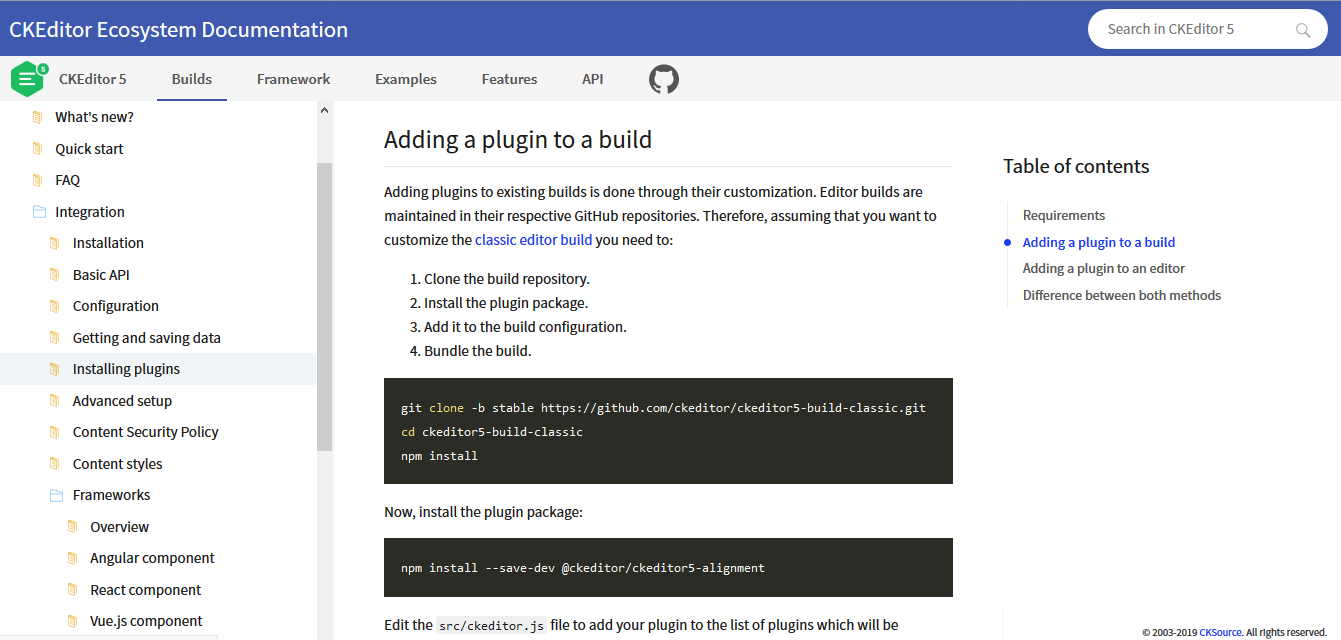Switch to the Framework tab
This screenshot has height=640, width=1341.
294,79
